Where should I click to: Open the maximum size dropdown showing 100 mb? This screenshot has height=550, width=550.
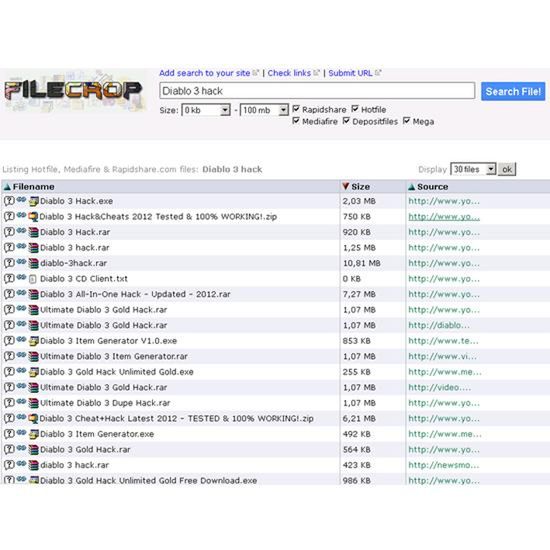(x=264, y=110)
